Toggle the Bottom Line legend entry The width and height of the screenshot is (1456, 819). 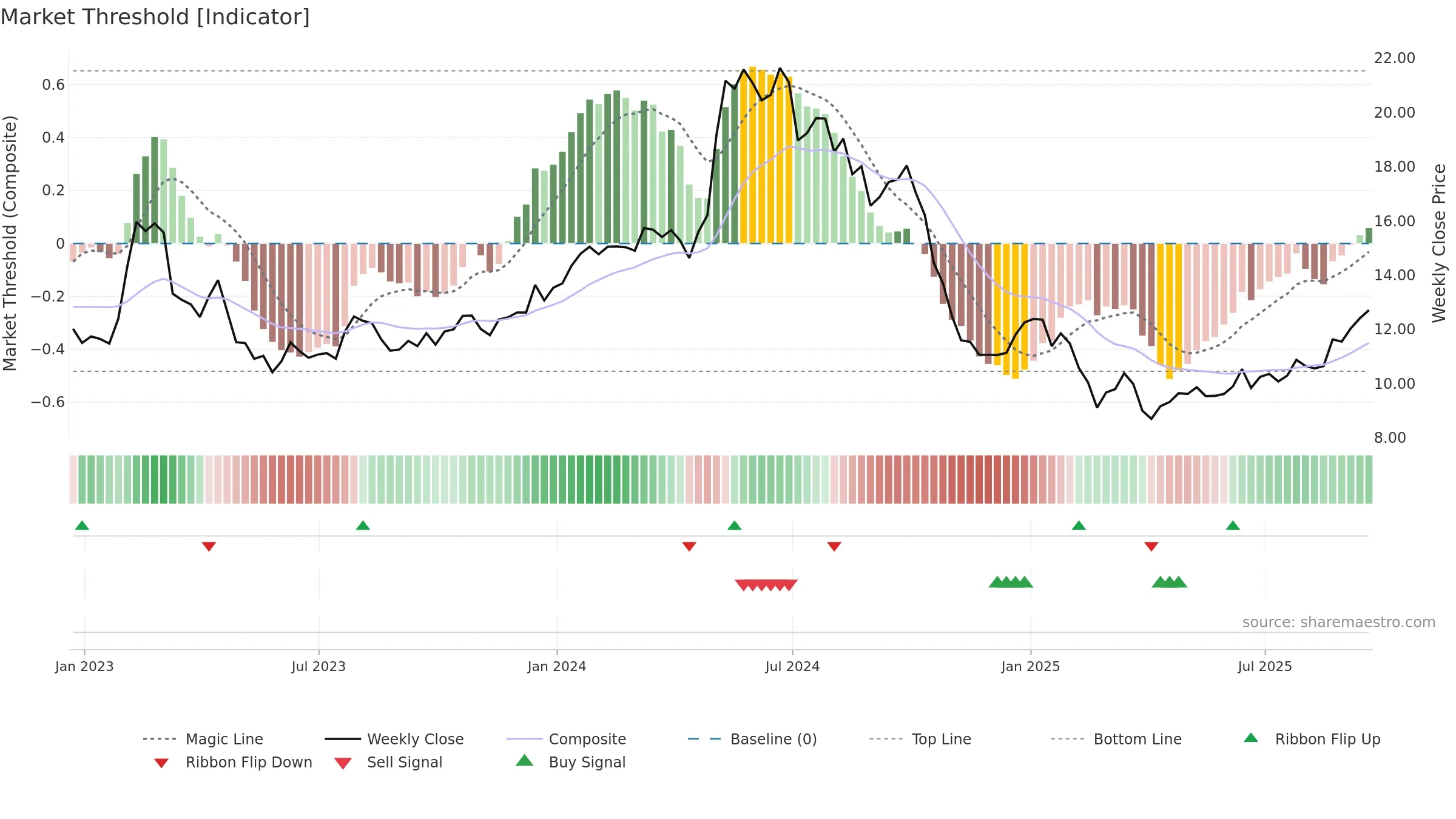(x=1116, y=739)
